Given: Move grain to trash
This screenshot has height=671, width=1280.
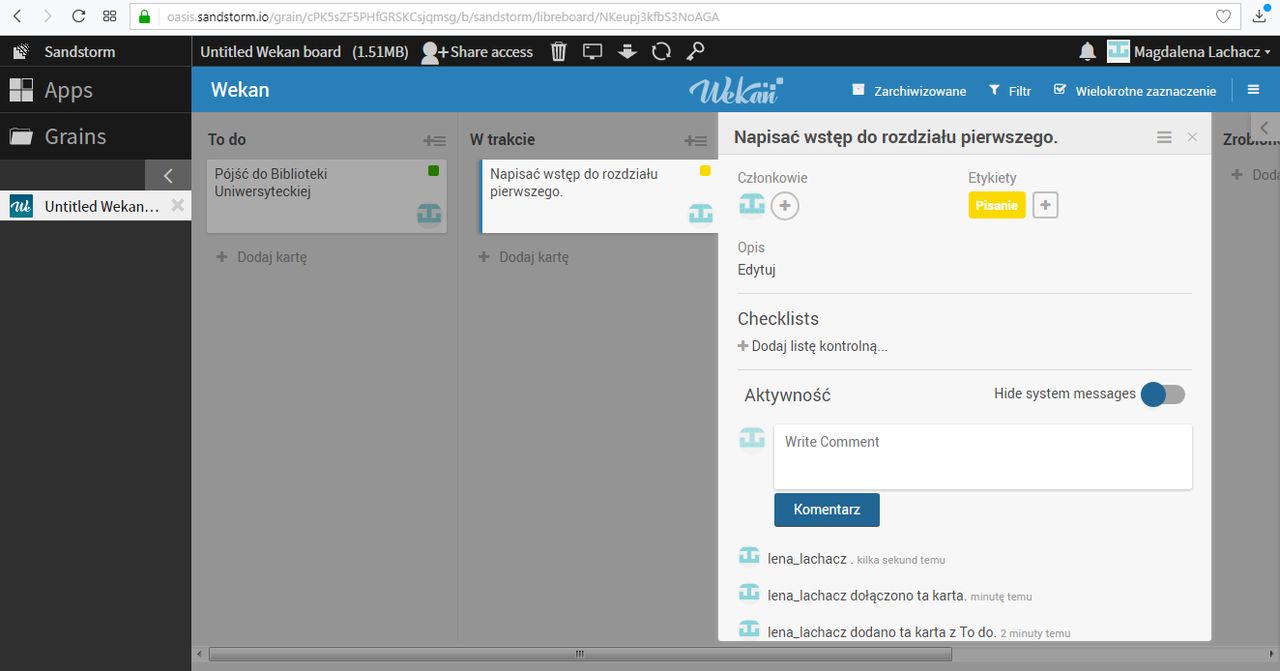Looking at the screenshot, I should click(x=559, y=51).
